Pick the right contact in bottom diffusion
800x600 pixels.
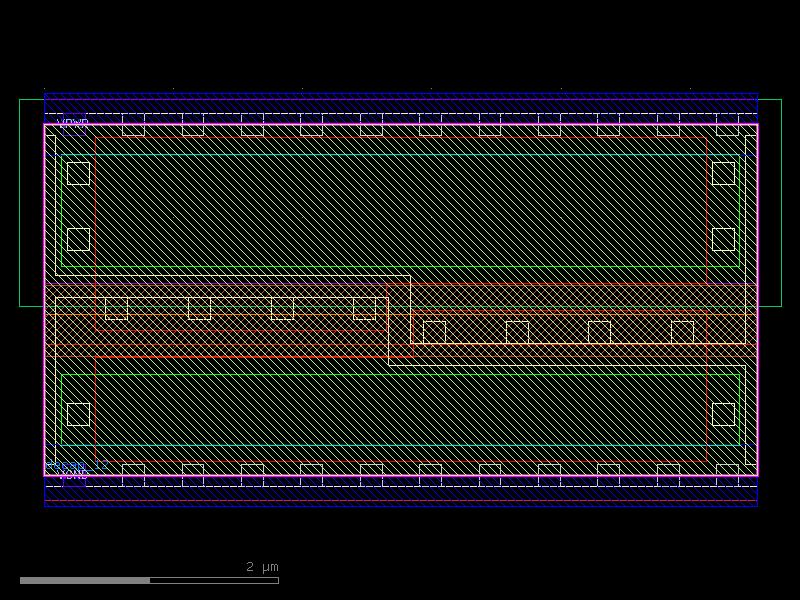click(723, 414)
